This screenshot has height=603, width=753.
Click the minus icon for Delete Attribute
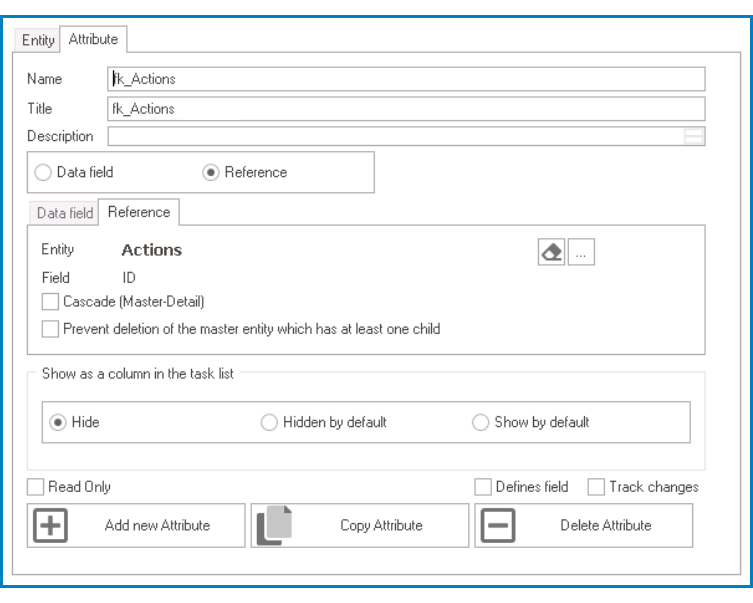(x=498, y=525)
